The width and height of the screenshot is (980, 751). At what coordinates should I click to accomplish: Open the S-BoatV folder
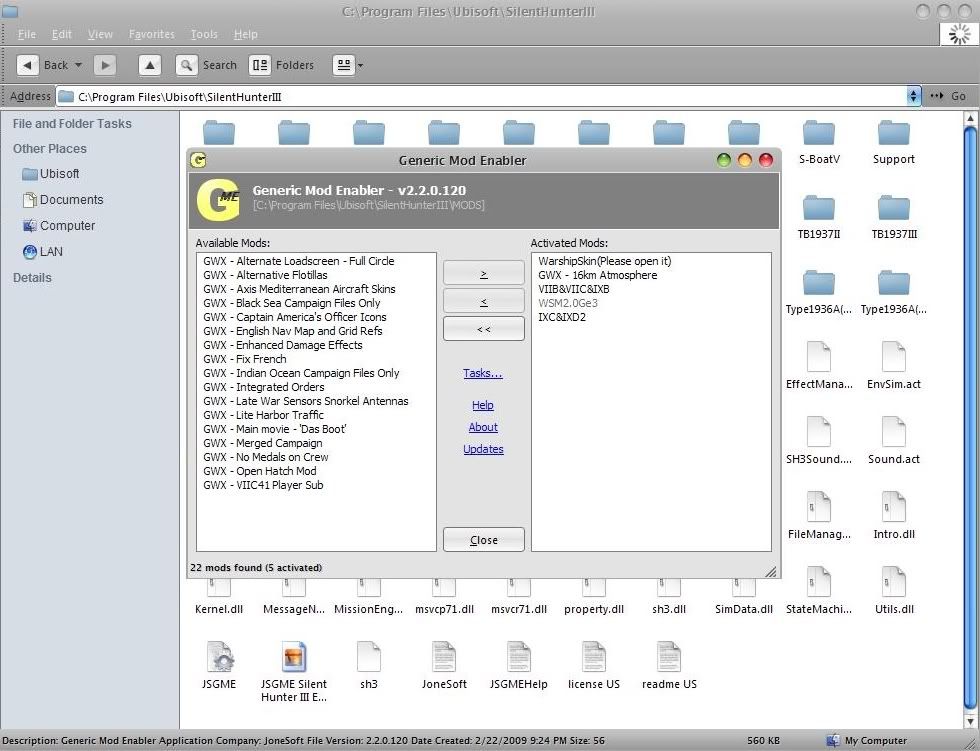[x=819, y=134]
